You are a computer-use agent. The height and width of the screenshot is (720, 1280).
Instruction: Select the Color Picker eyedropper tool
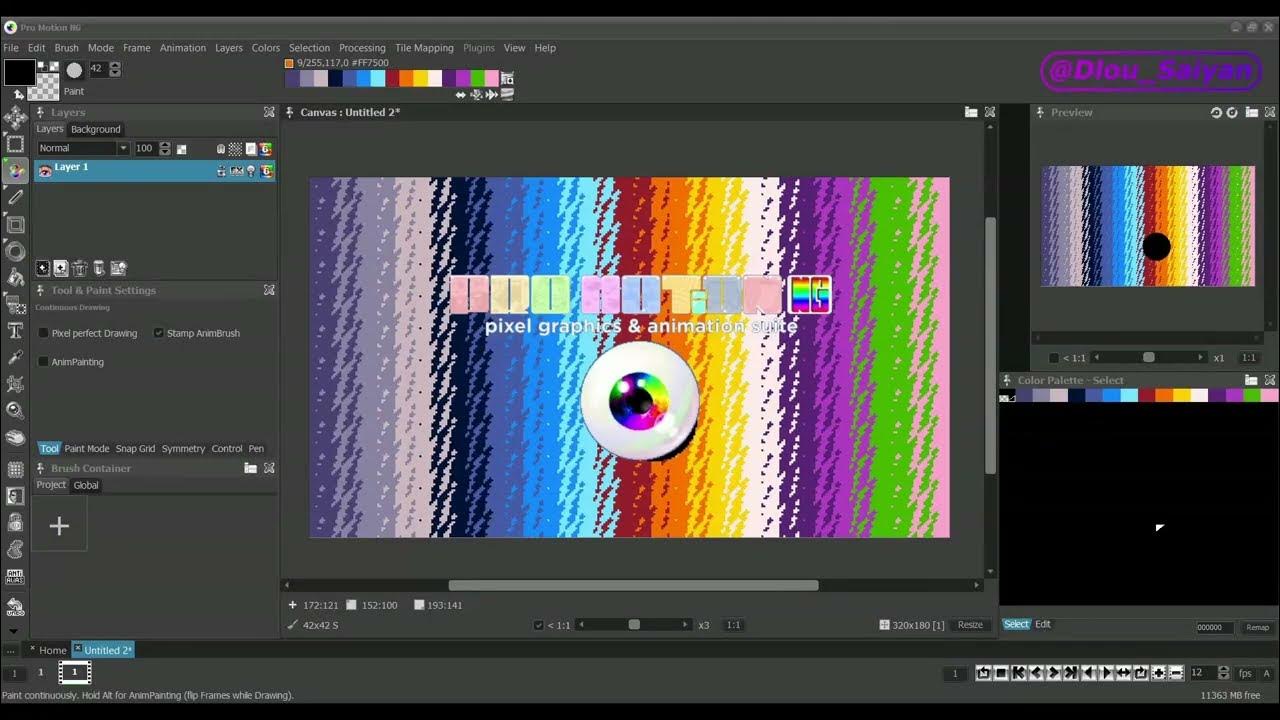coord(15,357)
